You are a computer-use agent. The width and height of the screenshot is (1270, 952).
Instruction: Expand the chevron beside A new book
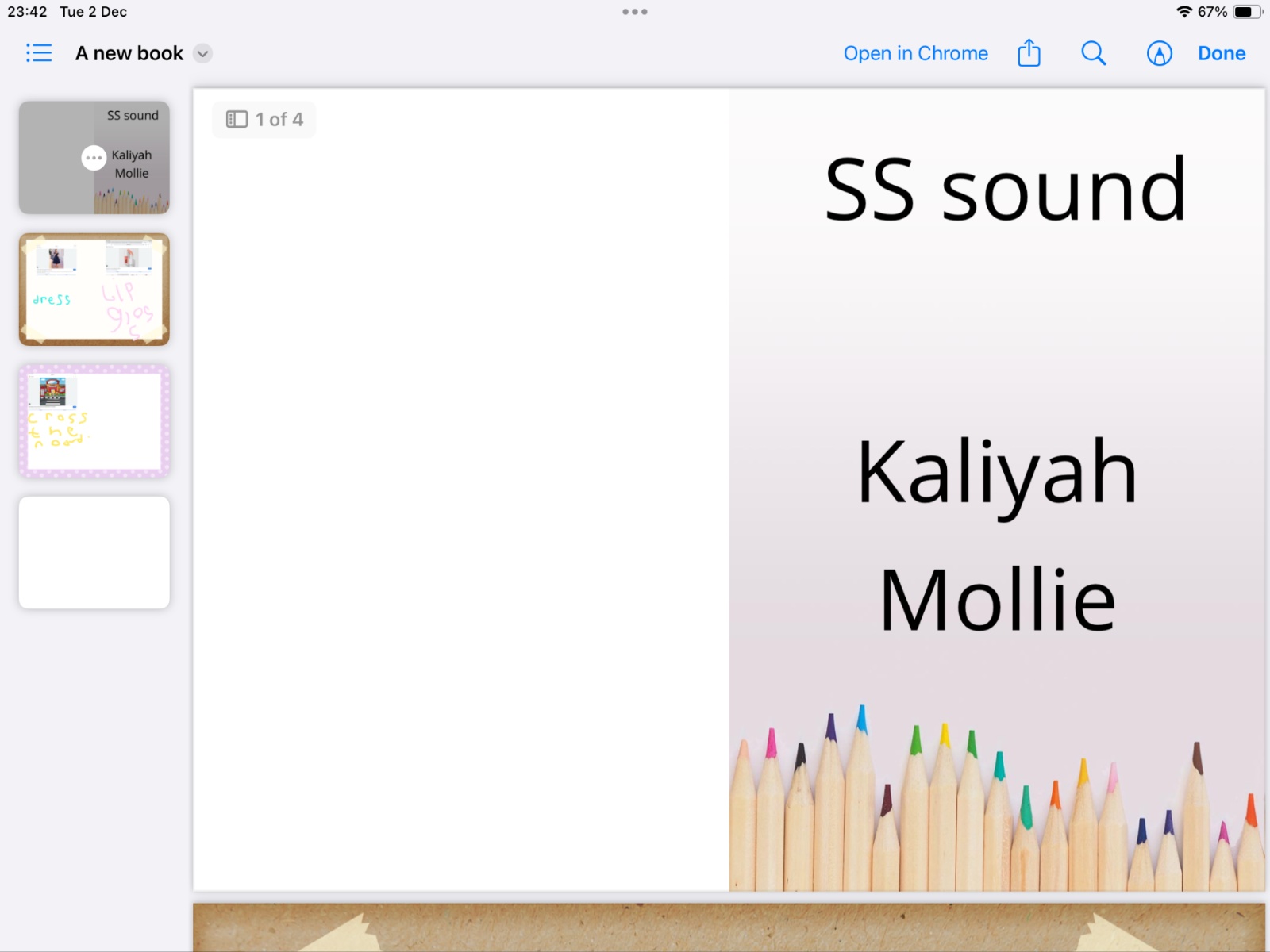pos(203,53)
